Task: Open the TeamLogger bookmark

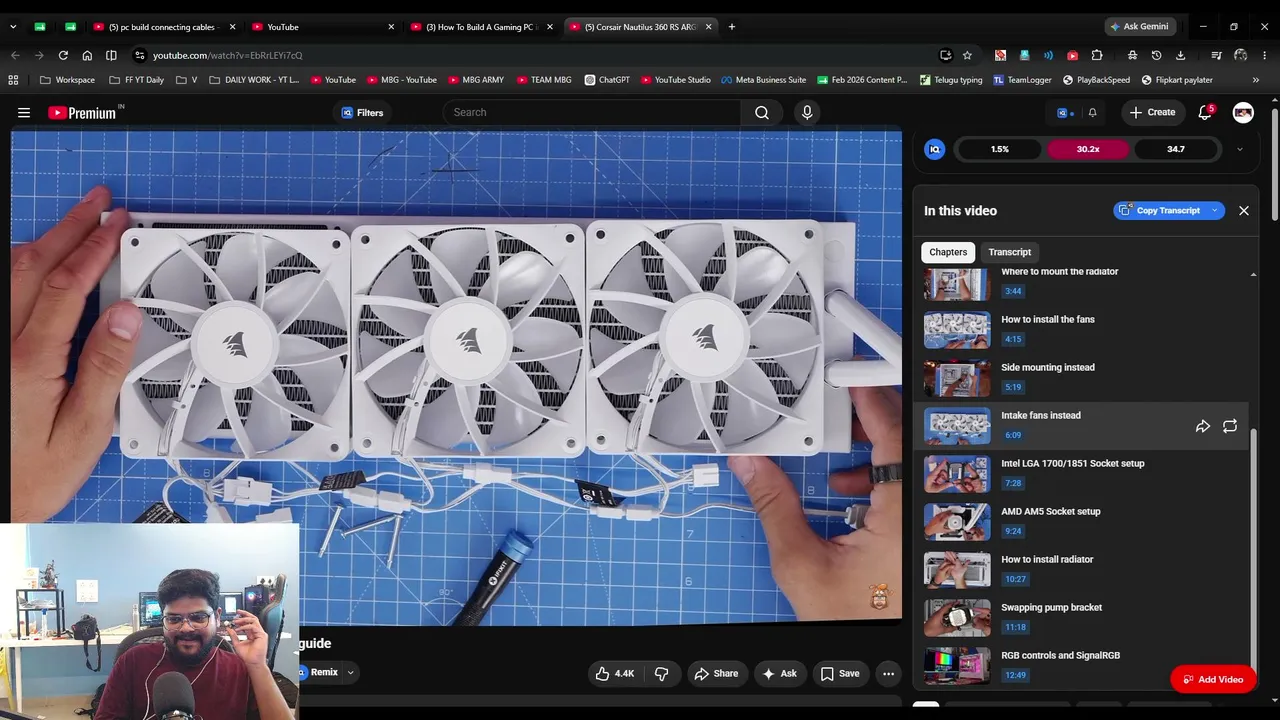Action: tap(1022, 80)
